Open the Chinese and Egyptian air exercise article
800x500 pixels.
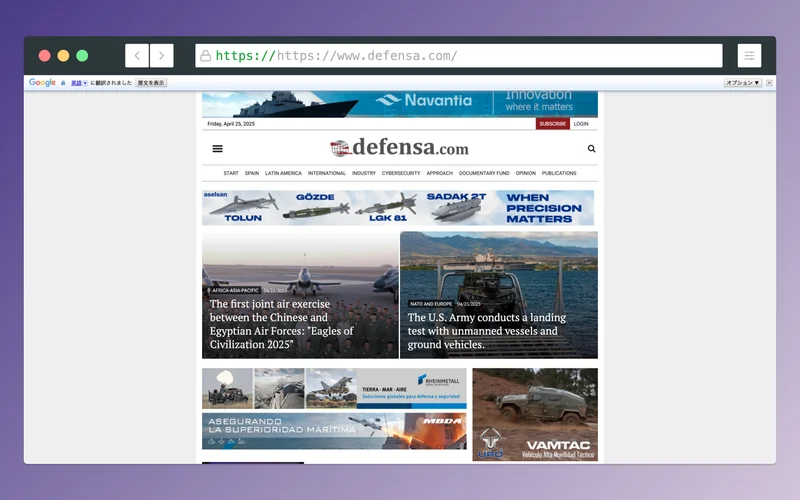point(281,324)
